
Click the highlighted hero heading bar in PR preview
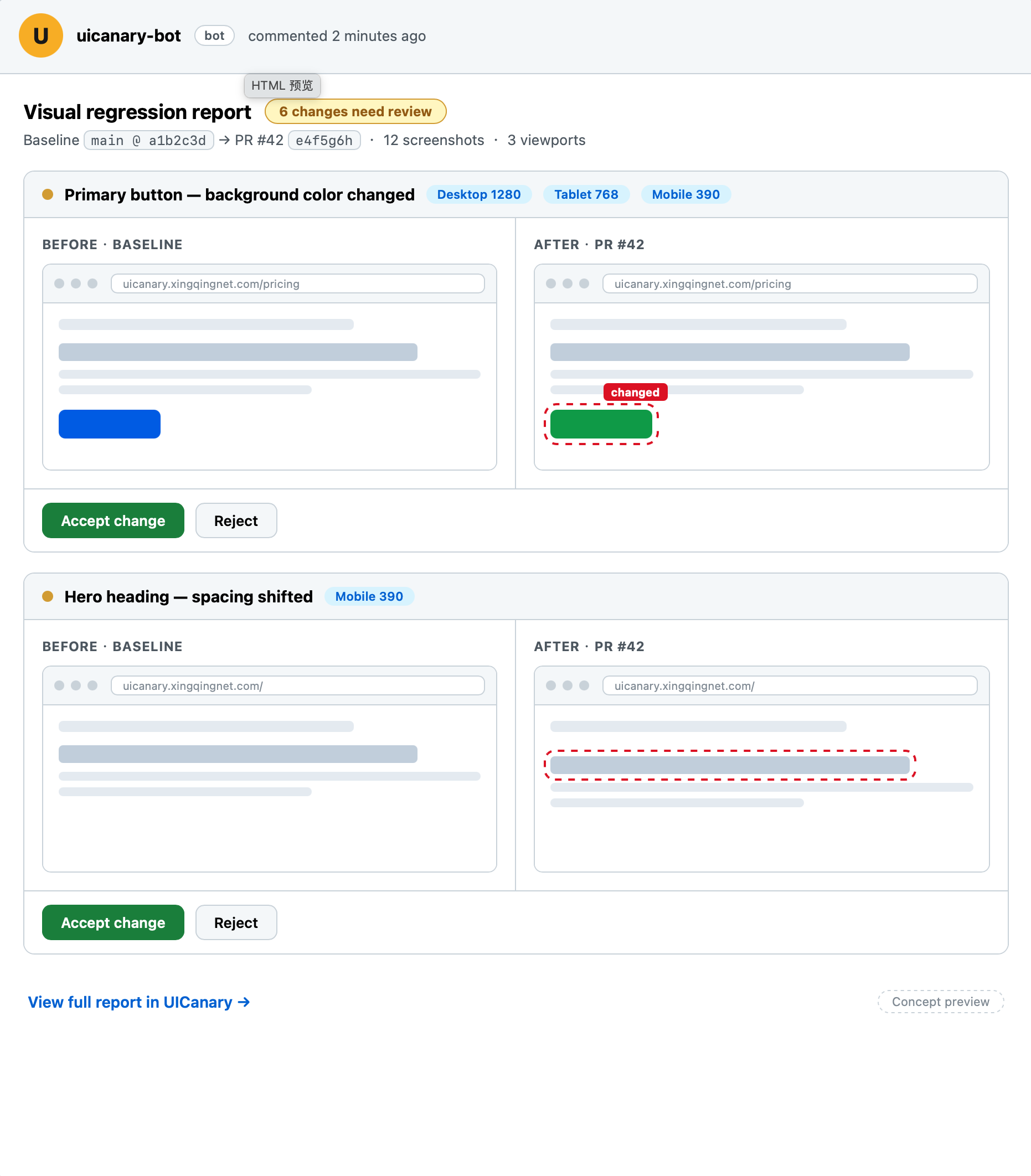[730, 765]
